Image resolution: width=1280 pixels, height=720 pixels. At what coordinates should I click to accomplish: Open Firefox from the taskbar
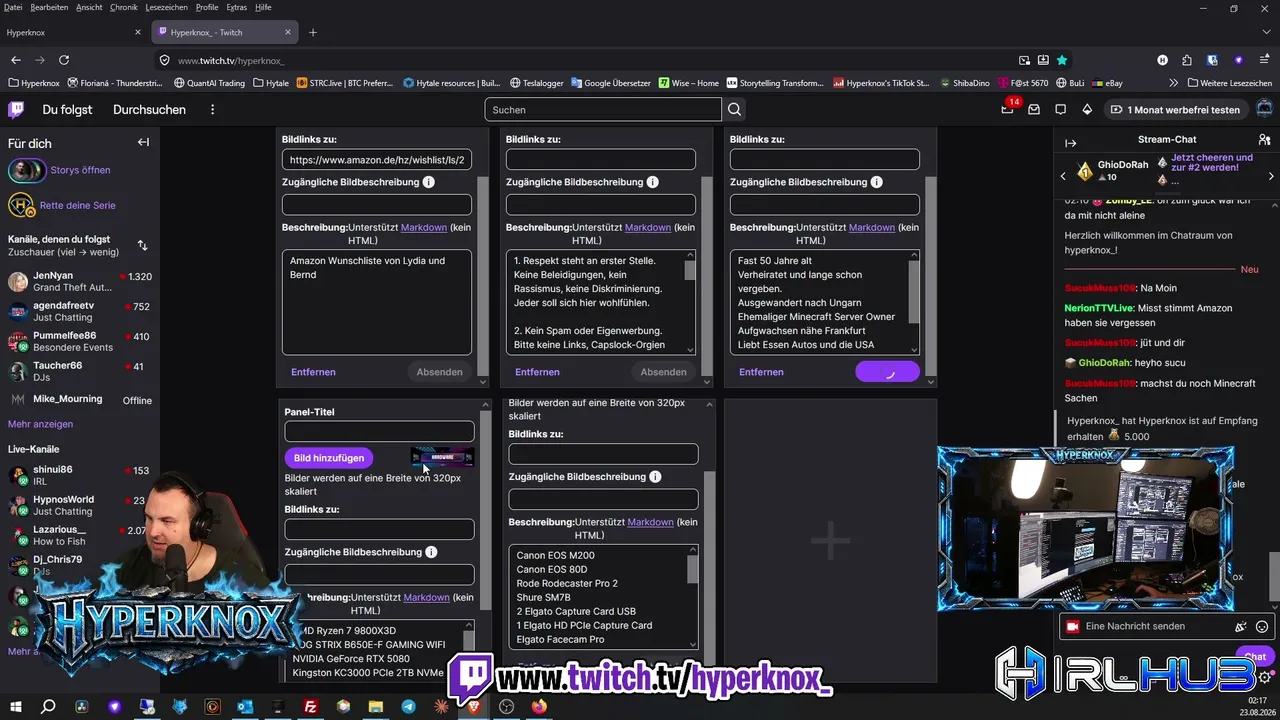click(540, 707)
